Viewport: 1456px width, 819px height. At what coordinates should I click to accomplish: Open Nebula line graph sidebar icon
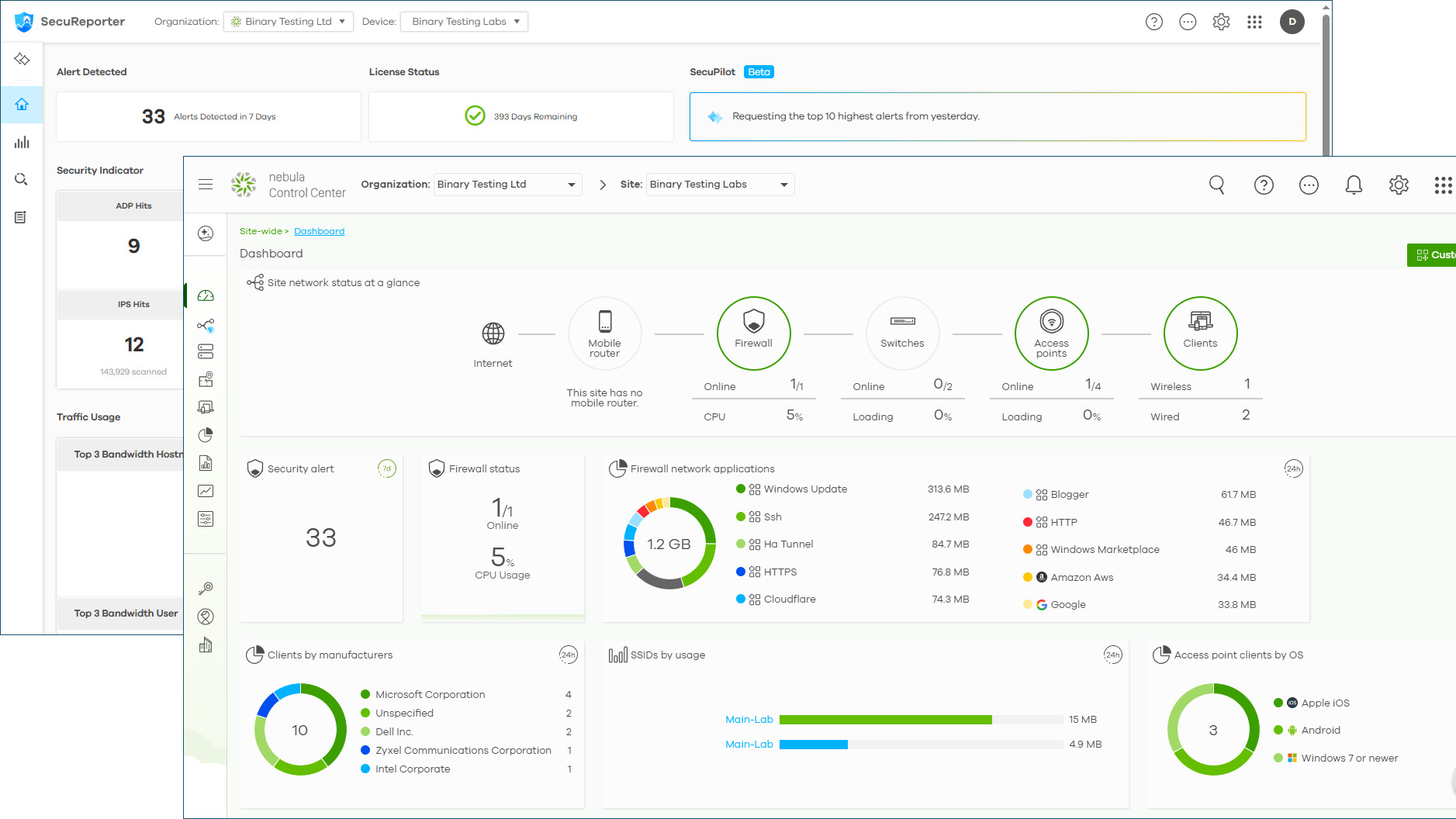[206, 491]
